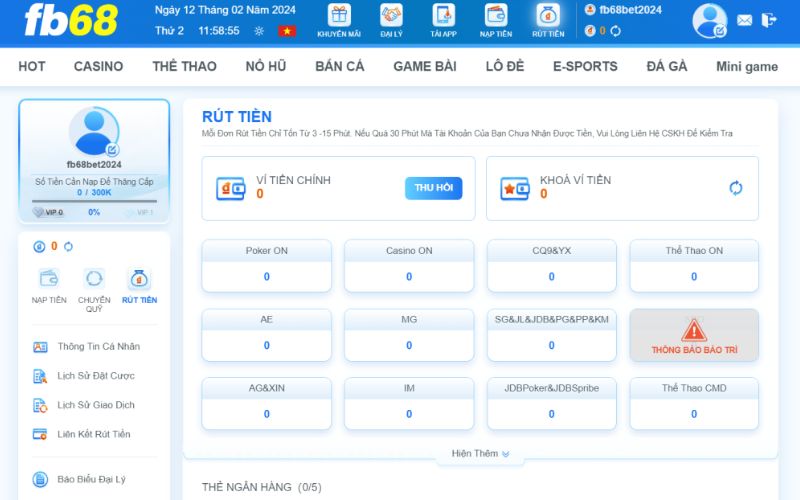Screen dimensions: 800x500
Task: Open Thông Tin Cá Nhân link
Action: pyautogui.click(x=98, y=347)
